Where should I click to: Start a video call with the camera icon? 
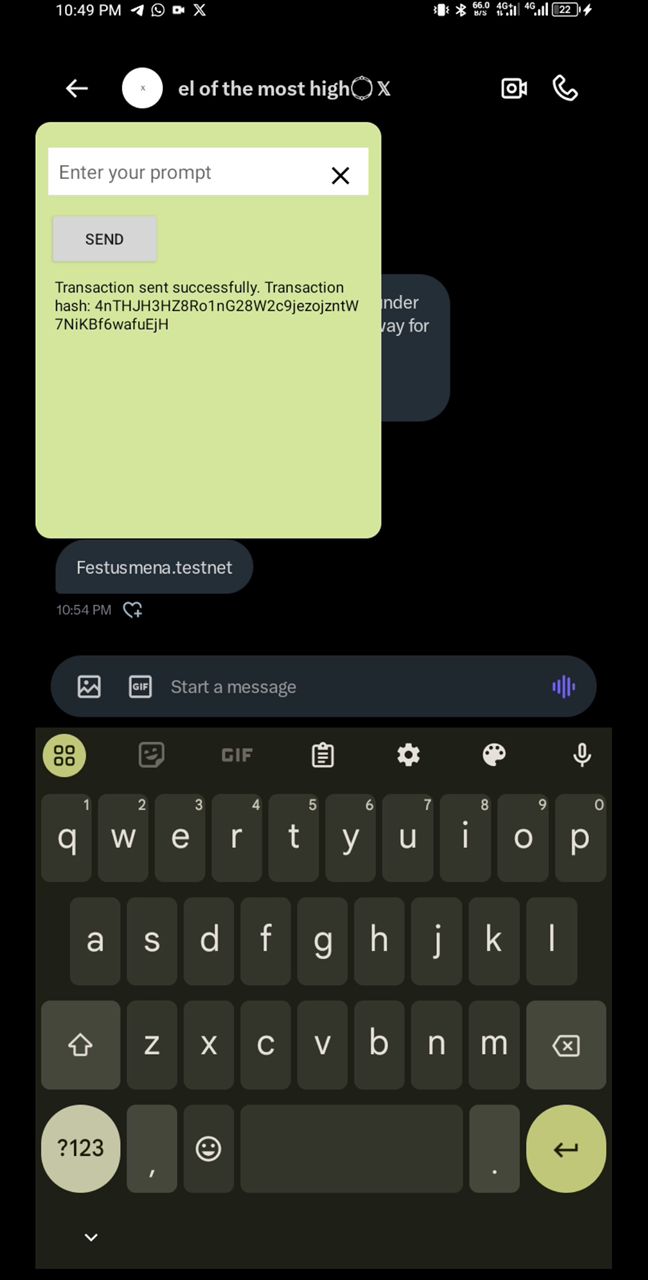coord(514,88)
